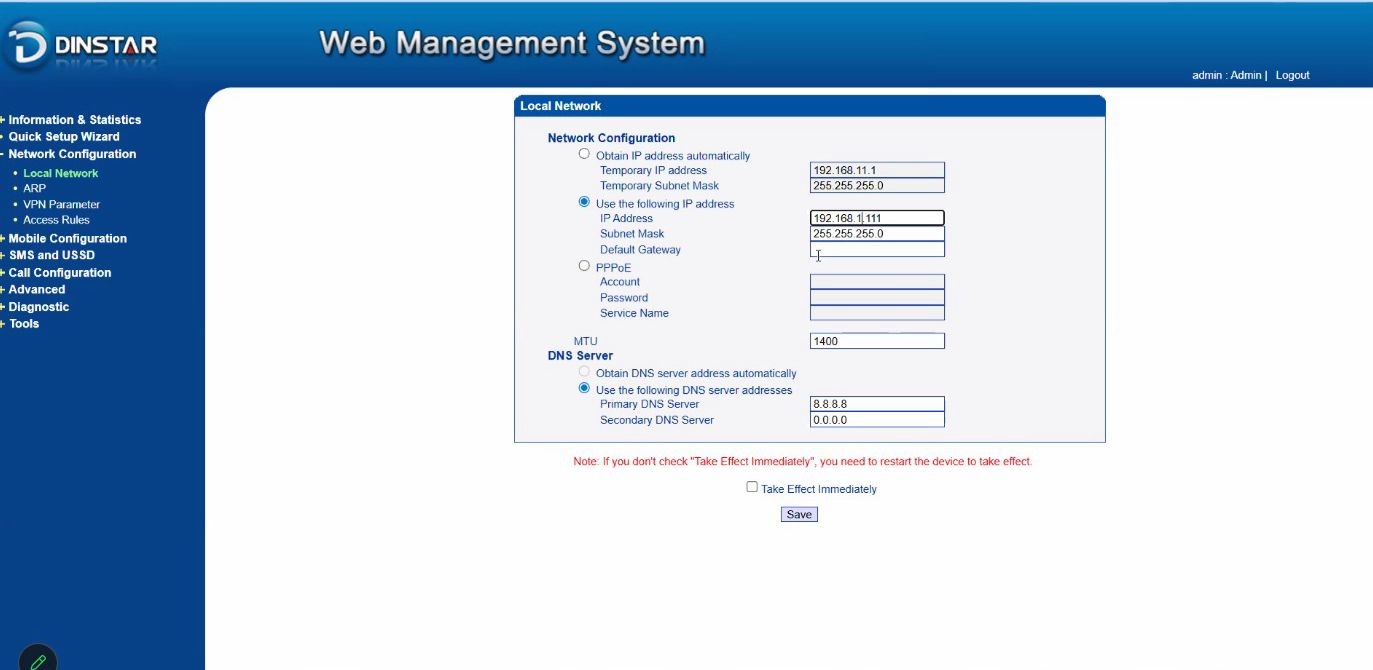Expand the Call Configuration section
Image resolution: width=1373 pixels, height=670 pixels.
click(59, 273)
